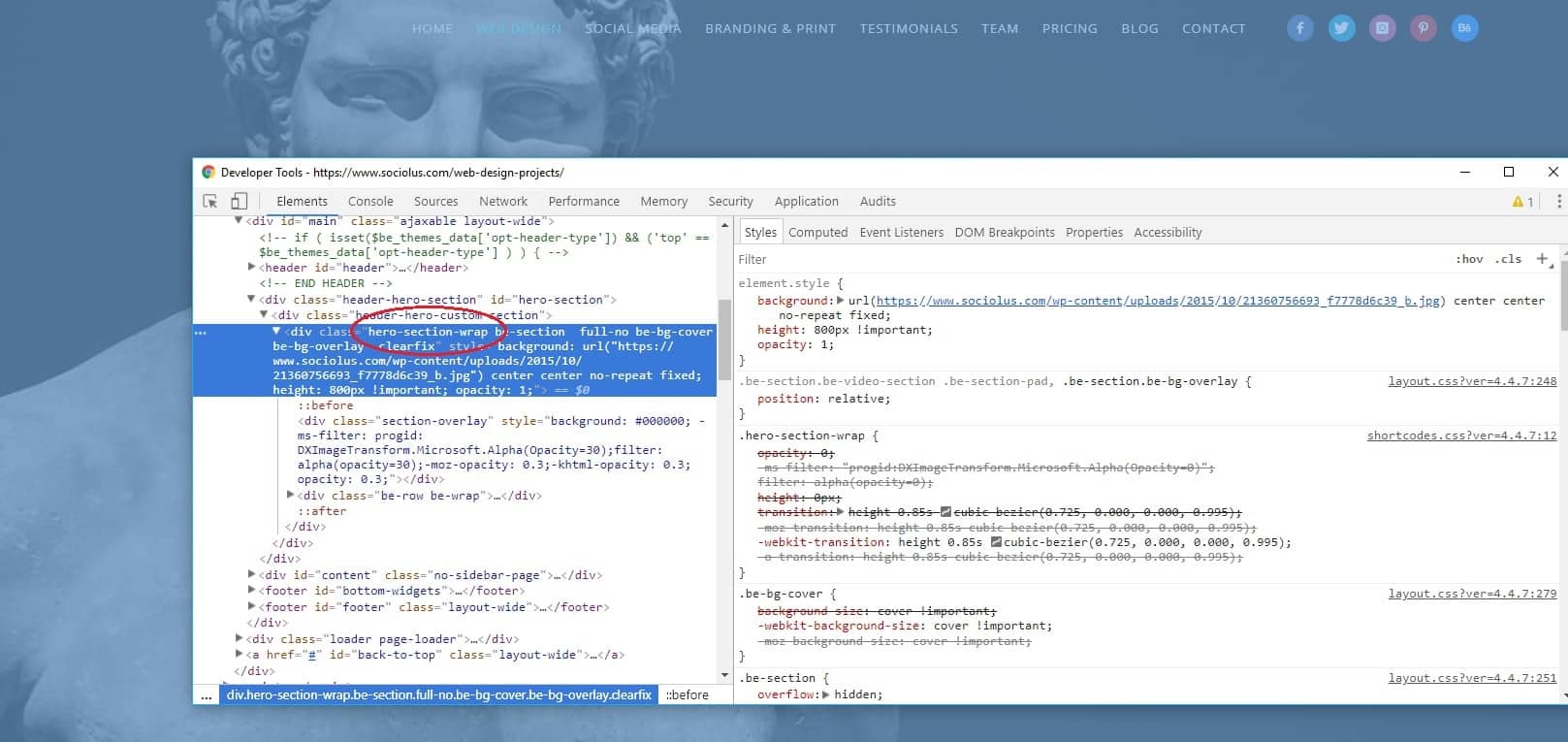Expand the header id="header" node
The height and width of the screenshot is (742, 1568).
pyautogui.click(x=252, y=268)
